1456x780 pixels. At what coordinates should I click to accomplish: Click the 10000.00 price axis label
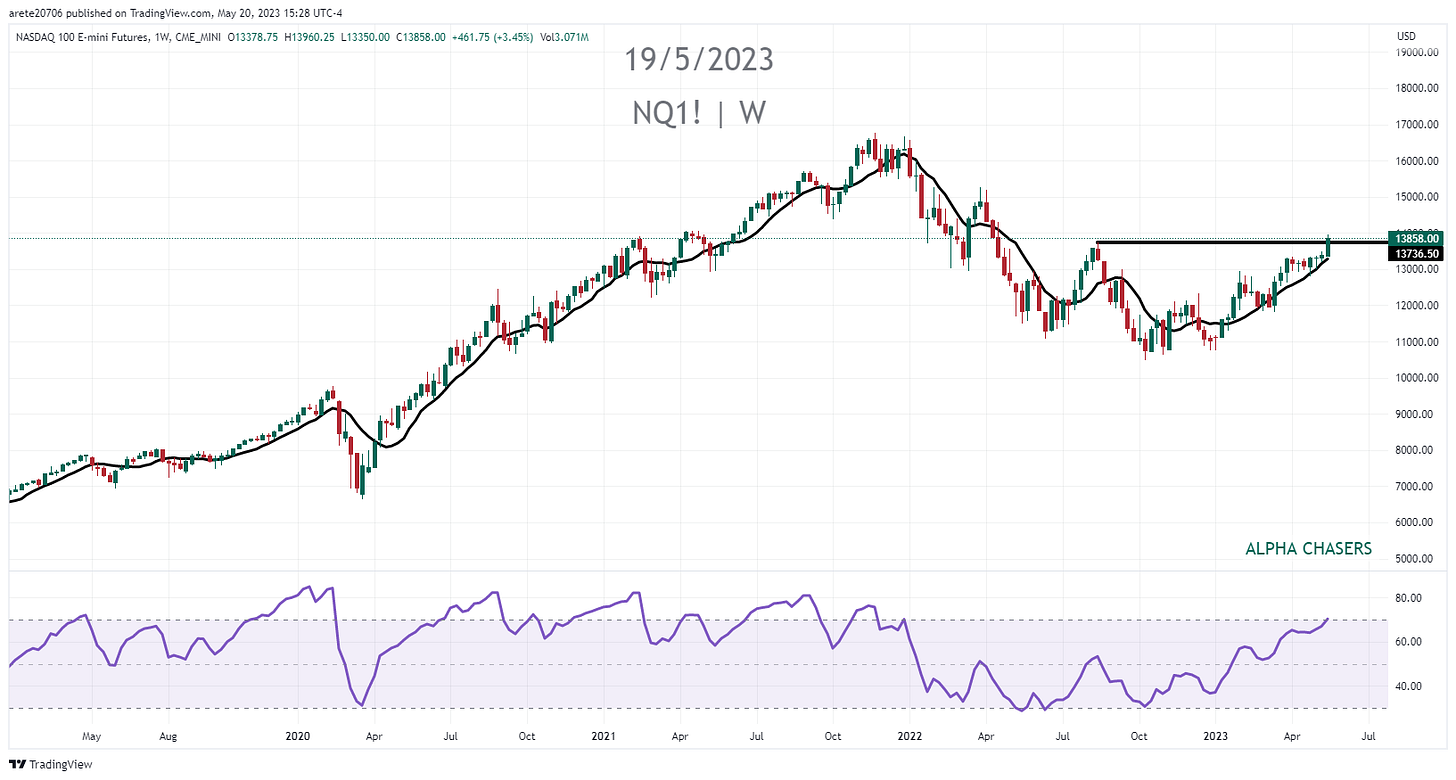pos(1418,378)
